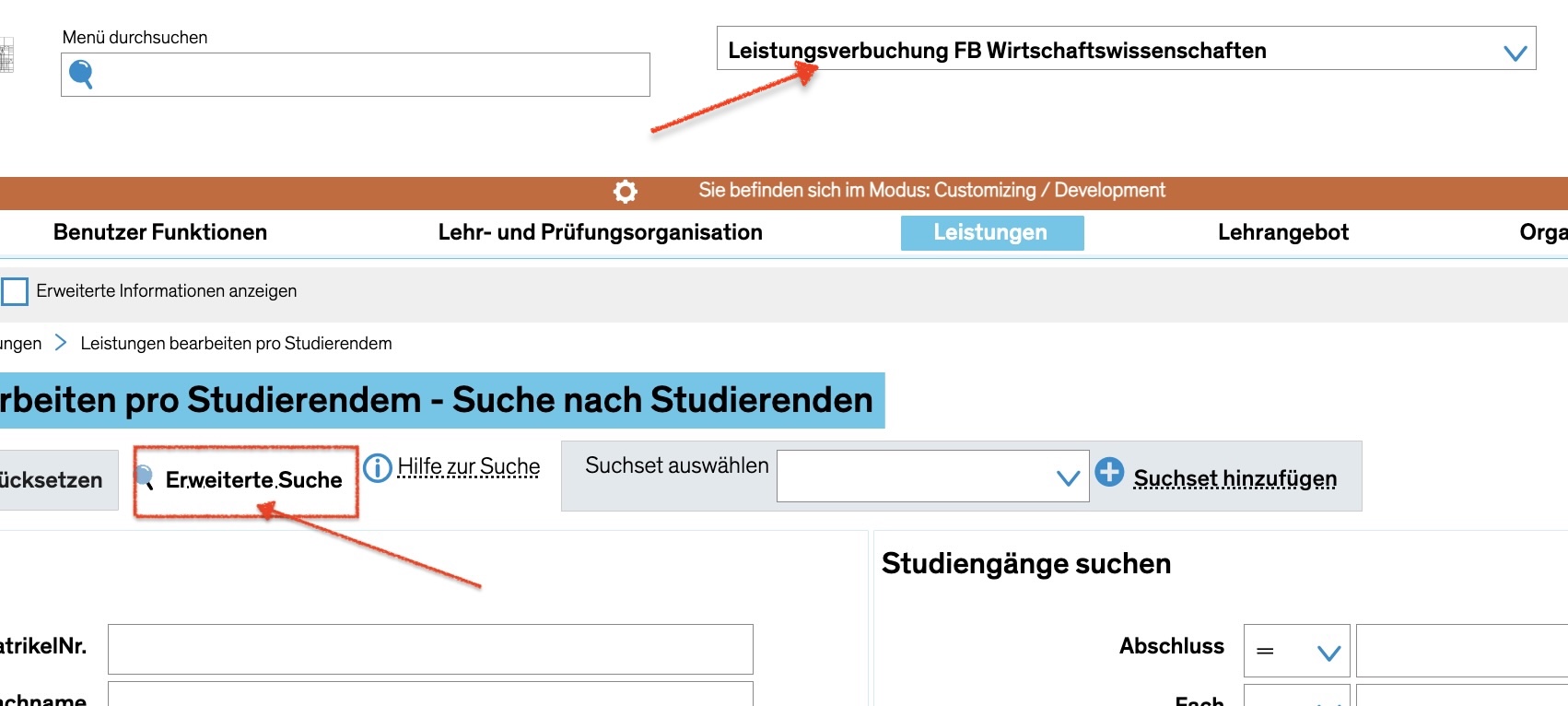Click the magnifier icon in Erweiterte Suche

(145, 477)
